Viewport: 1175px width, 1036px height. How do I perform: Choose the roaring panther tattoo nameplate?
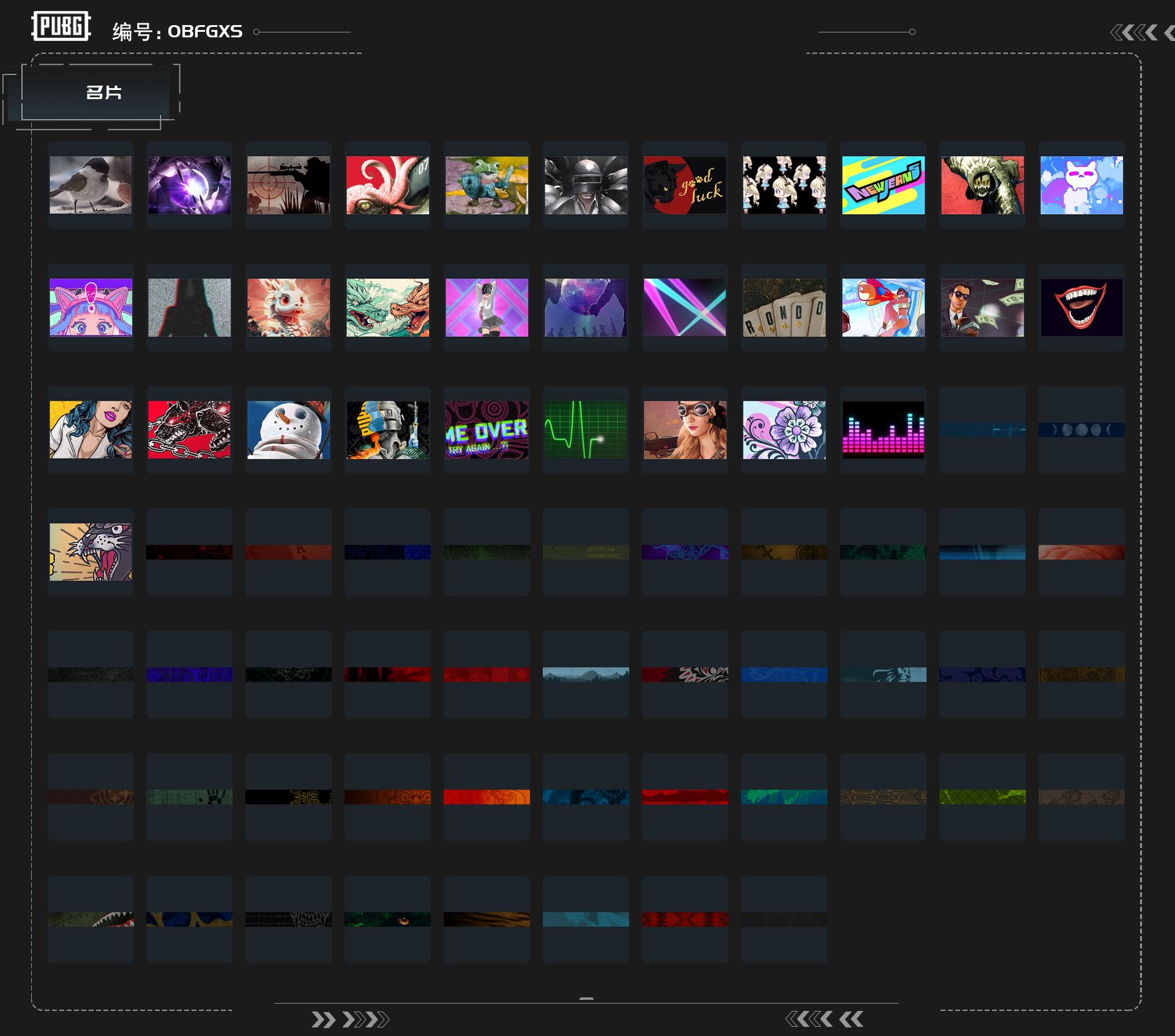click(91, 552)
